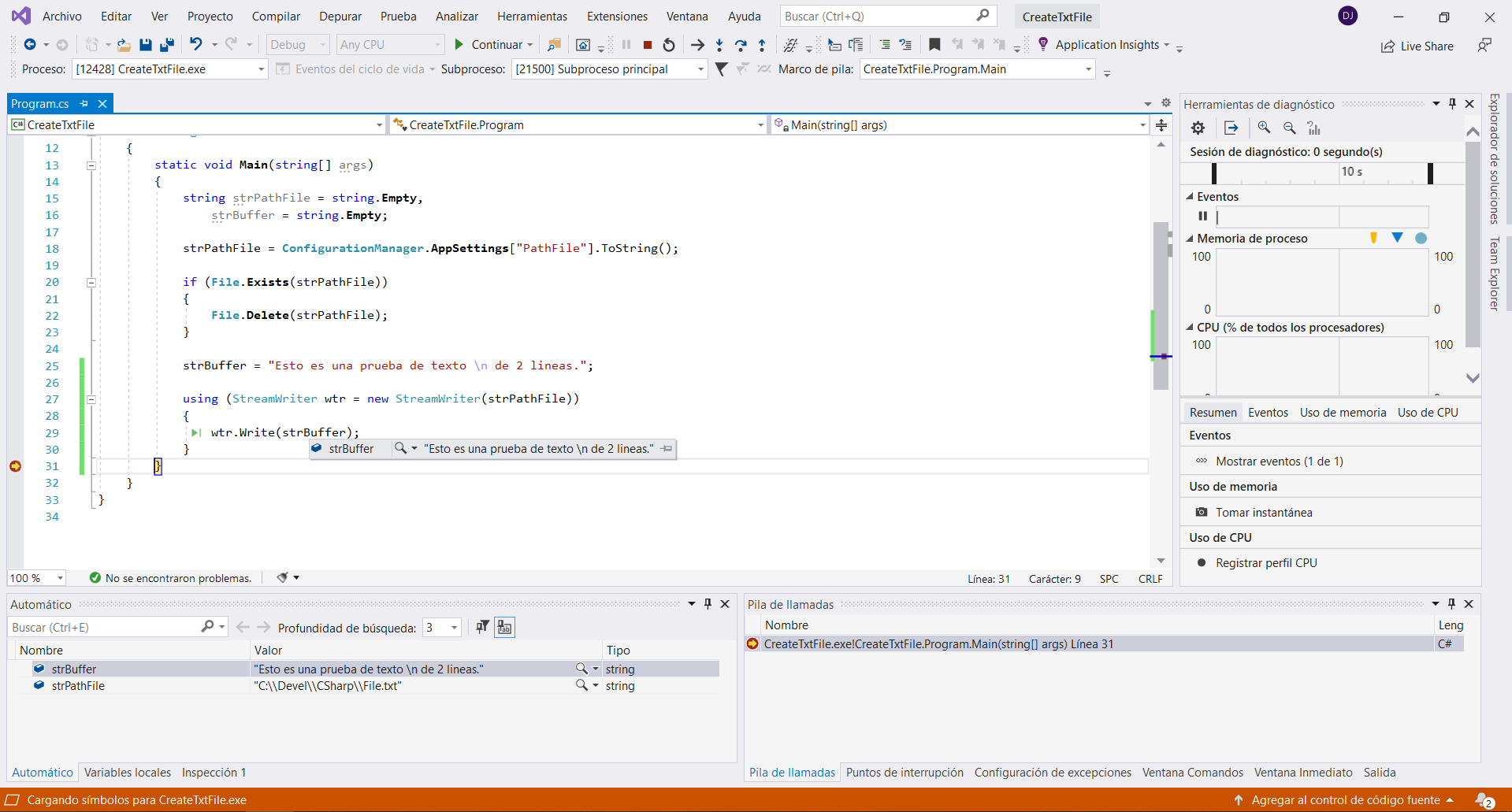Switch to the Variables locales tab

click(128, 773)
